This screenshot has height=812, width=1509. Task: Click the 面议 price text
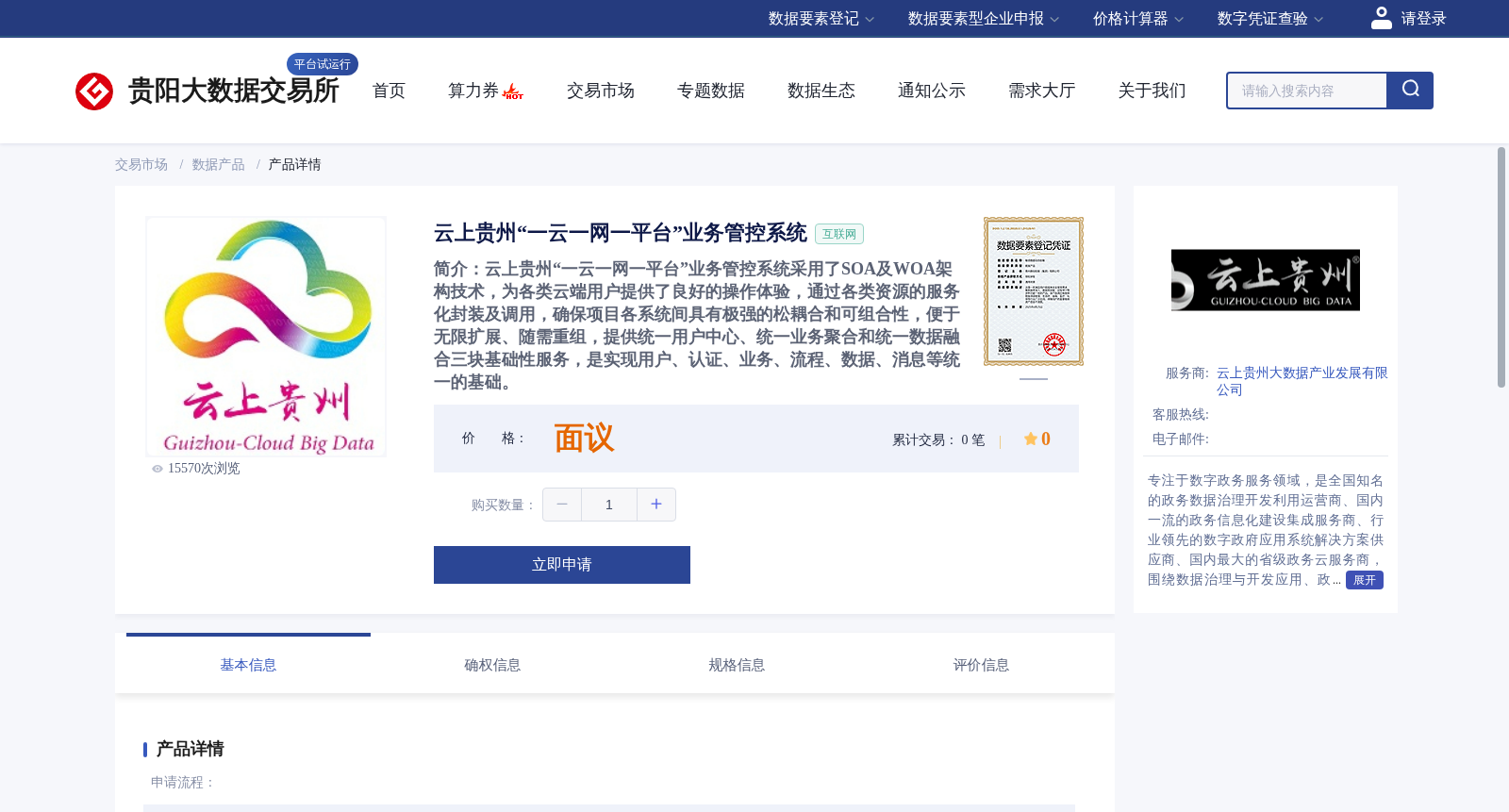click(x=584, y=439)
